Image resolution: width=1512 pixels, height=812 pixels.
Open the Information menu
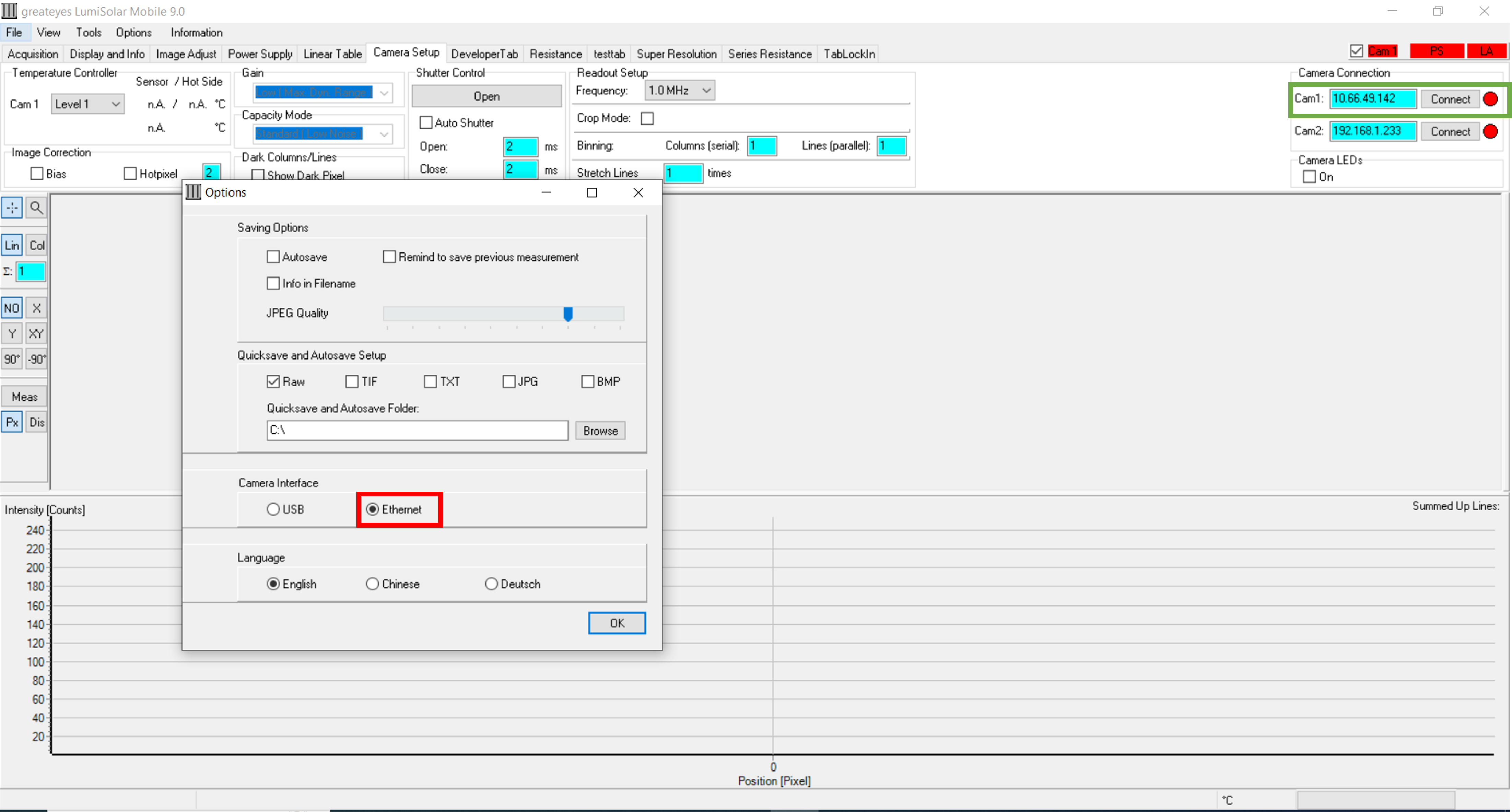[197, 32]
